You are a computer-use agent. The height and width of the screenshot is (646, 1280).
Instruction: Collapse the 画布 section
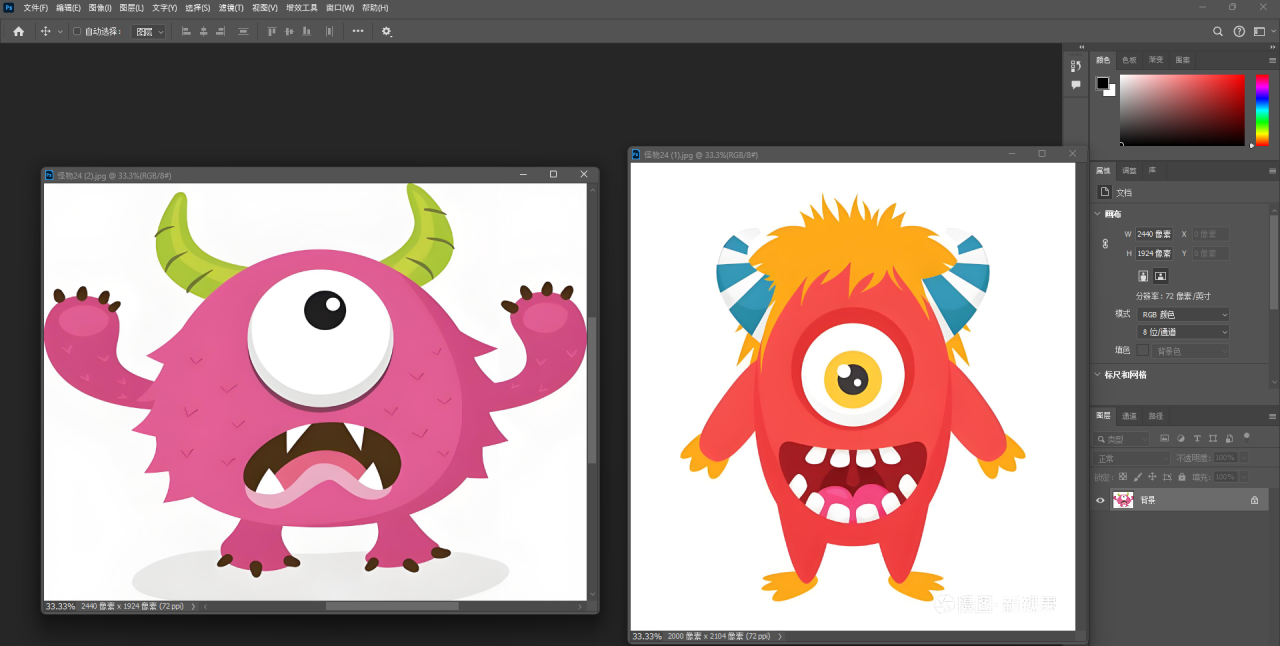click(1097, 214)
